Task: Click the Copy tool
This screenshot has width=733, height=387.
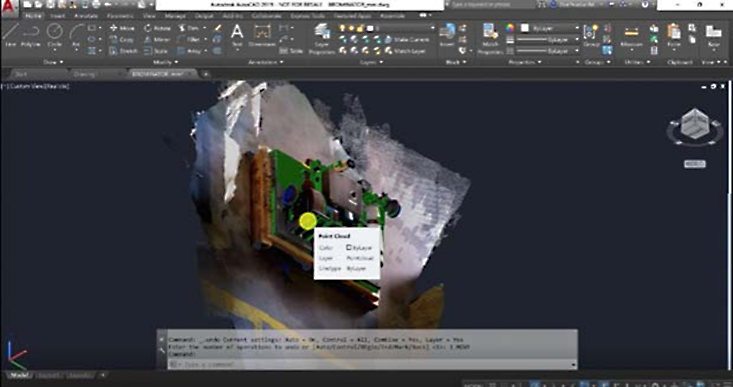Action: tap(122, 40)
